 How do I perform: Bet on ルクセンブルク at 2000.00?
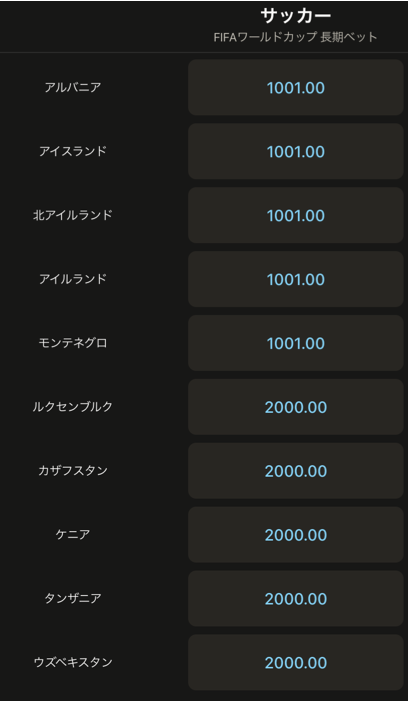pyautogui.click(x=295, y=407)
